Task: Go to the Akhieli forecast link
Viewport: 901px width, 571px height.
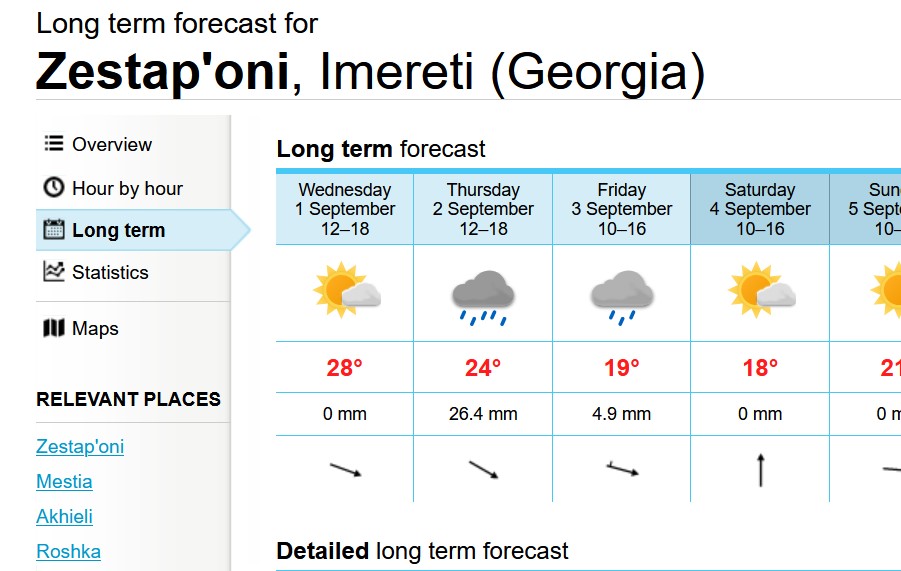Action: click(x=64, y=516)
